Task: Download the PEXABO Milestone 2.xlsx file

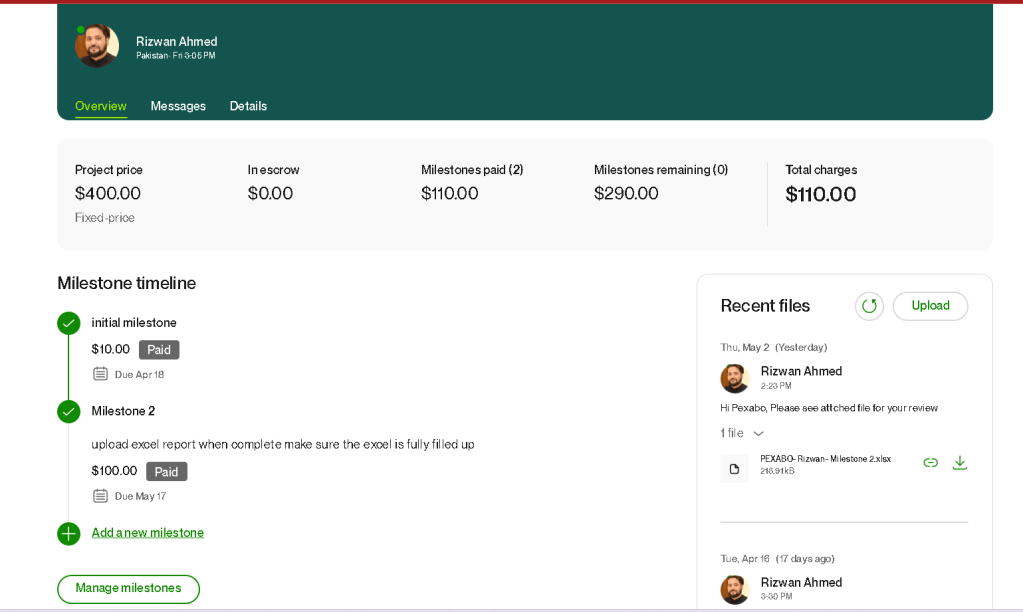Action: coord(959,463)
